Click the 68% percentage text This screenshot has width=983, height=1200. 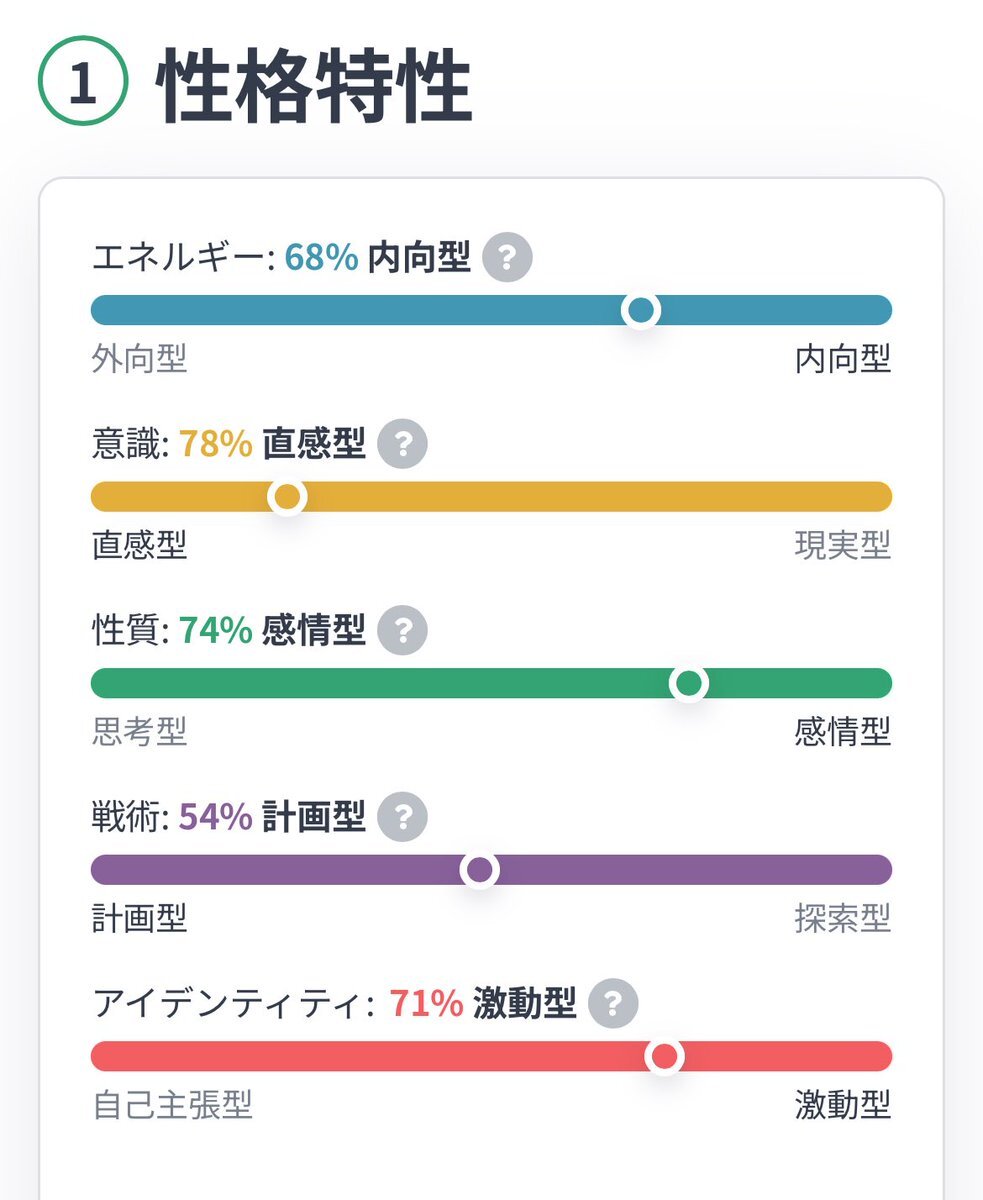tap(321, 259)
